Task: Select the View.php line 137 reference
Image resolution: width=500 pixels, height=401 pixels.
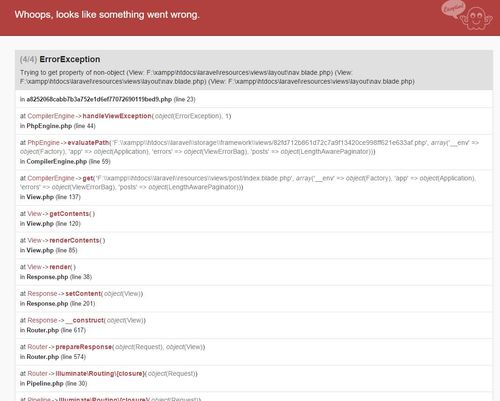Action: [50, 197]
